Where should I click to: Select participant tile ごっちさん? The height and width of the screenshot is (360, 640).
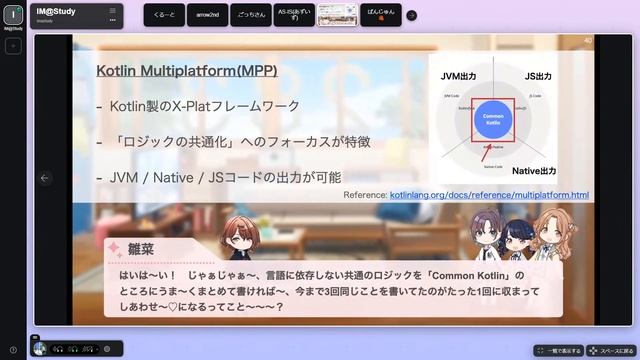pyautogui.click(x=251, y=15)
